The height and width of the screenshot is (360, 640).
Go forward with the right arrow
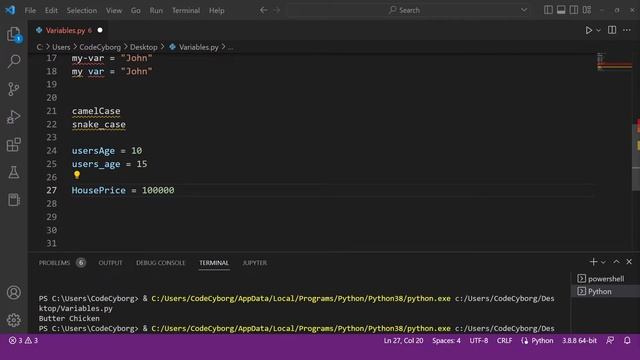(277, 10)
